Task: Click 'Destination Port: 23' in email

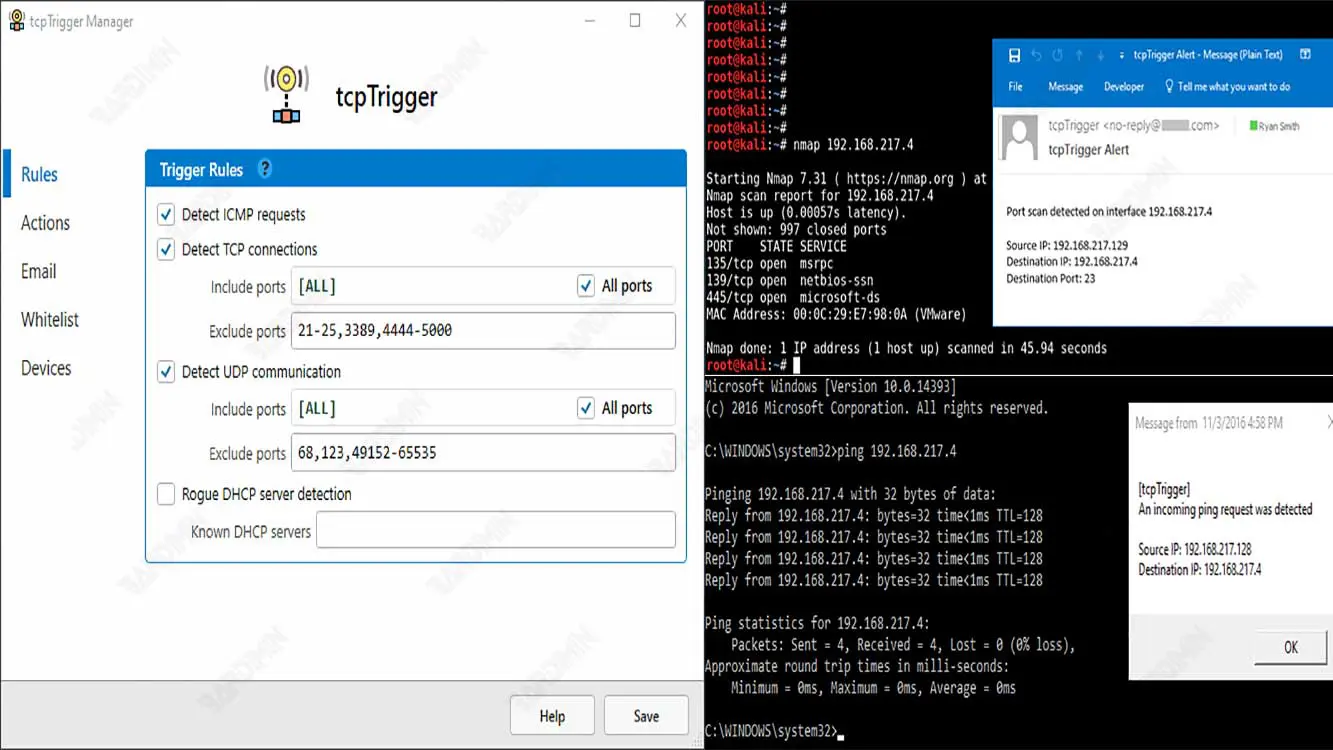Action: [x=1050, y=279]
